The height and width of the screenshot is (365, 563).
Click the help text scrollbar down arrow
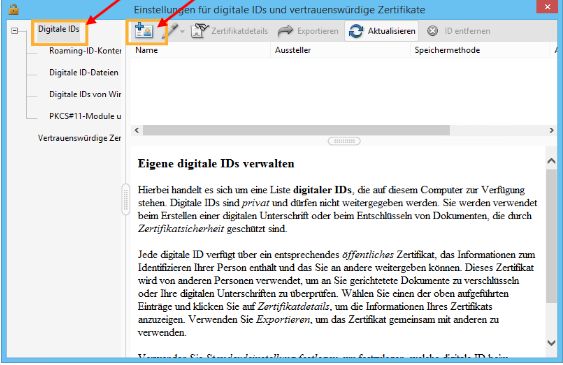tap(552, 343)
